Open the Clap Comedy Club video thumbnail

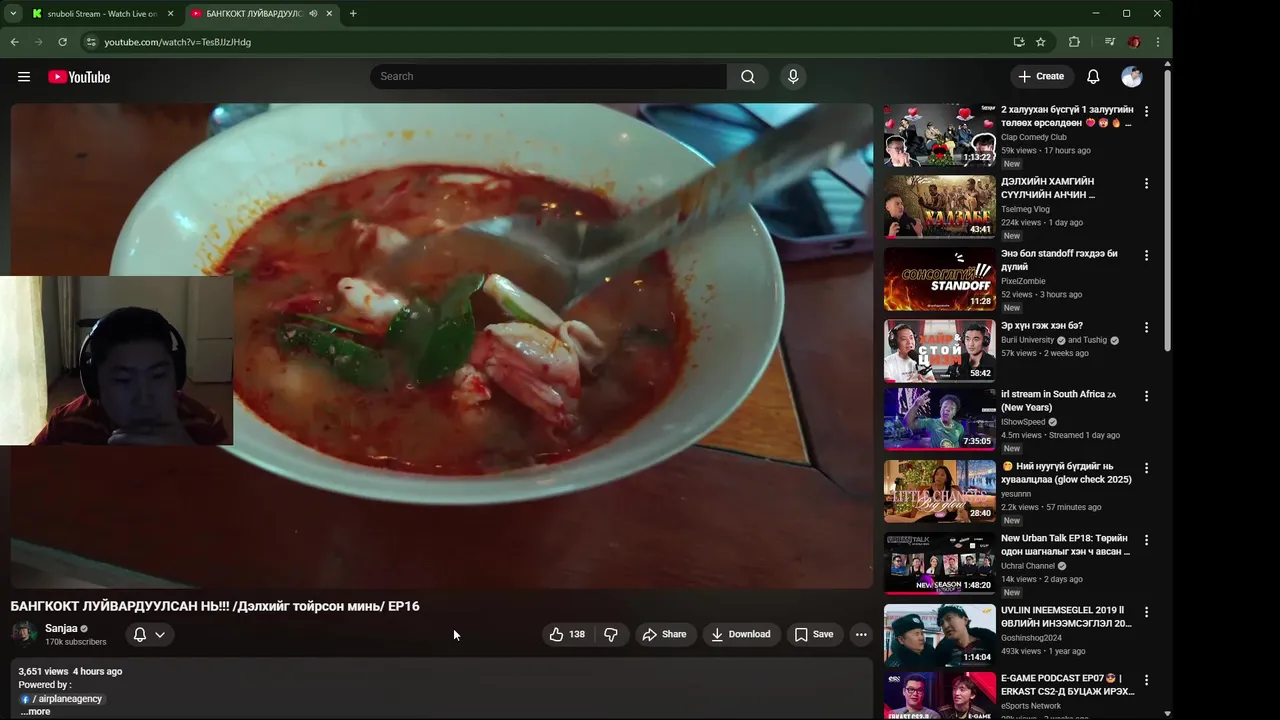(x=939, y=135)
